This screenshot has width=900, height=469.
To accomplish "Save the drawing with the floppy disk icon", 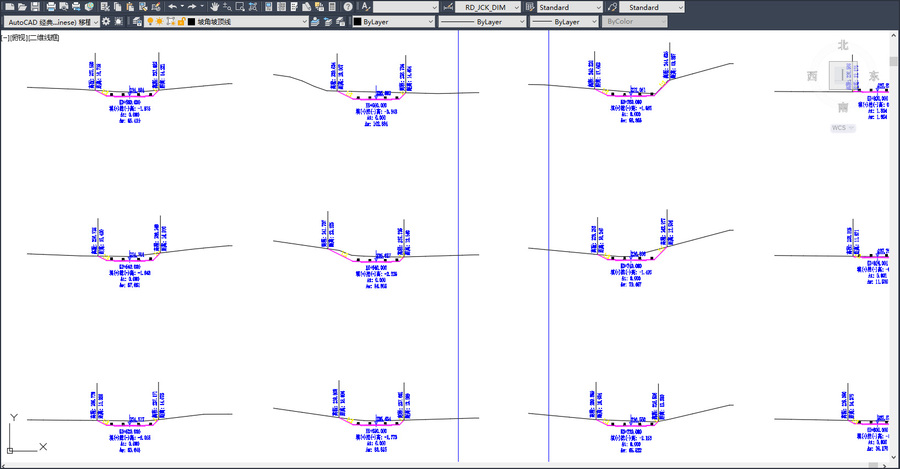I will pos(35,7).
